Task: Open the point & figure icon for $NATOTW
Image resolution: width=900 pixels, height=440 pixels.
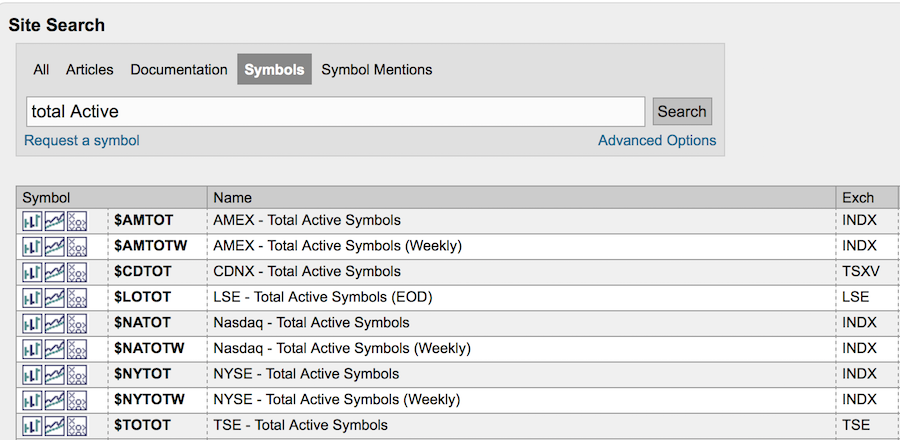Action: tap(77, 349)
